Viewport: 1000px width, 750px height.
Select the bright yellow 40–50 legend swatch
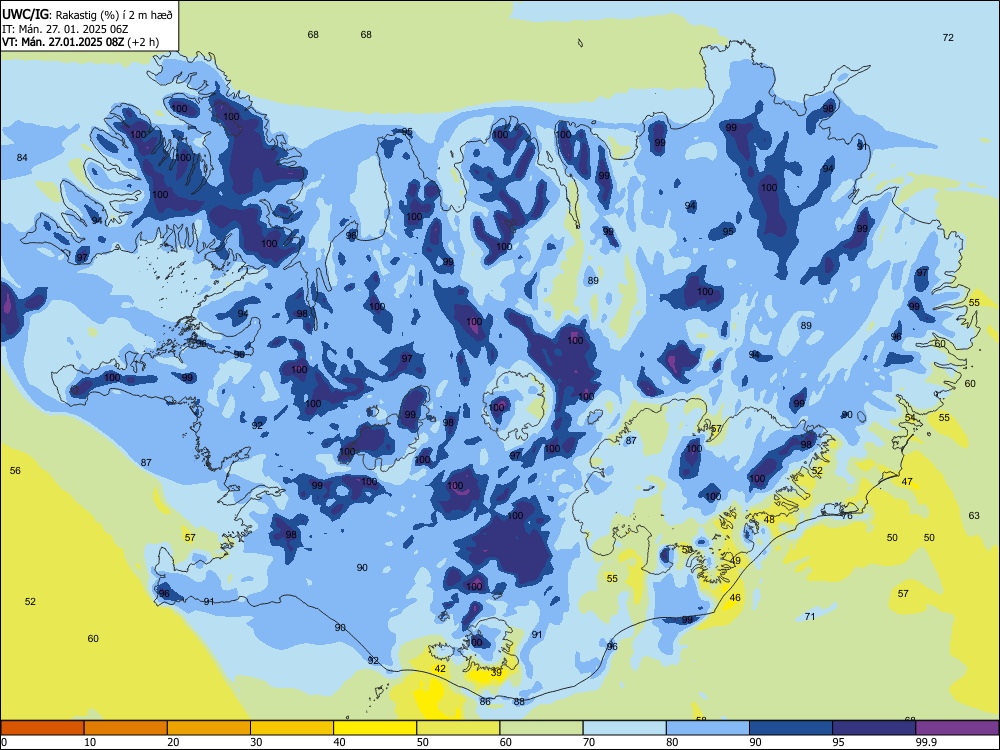click(x=375, y=728)
